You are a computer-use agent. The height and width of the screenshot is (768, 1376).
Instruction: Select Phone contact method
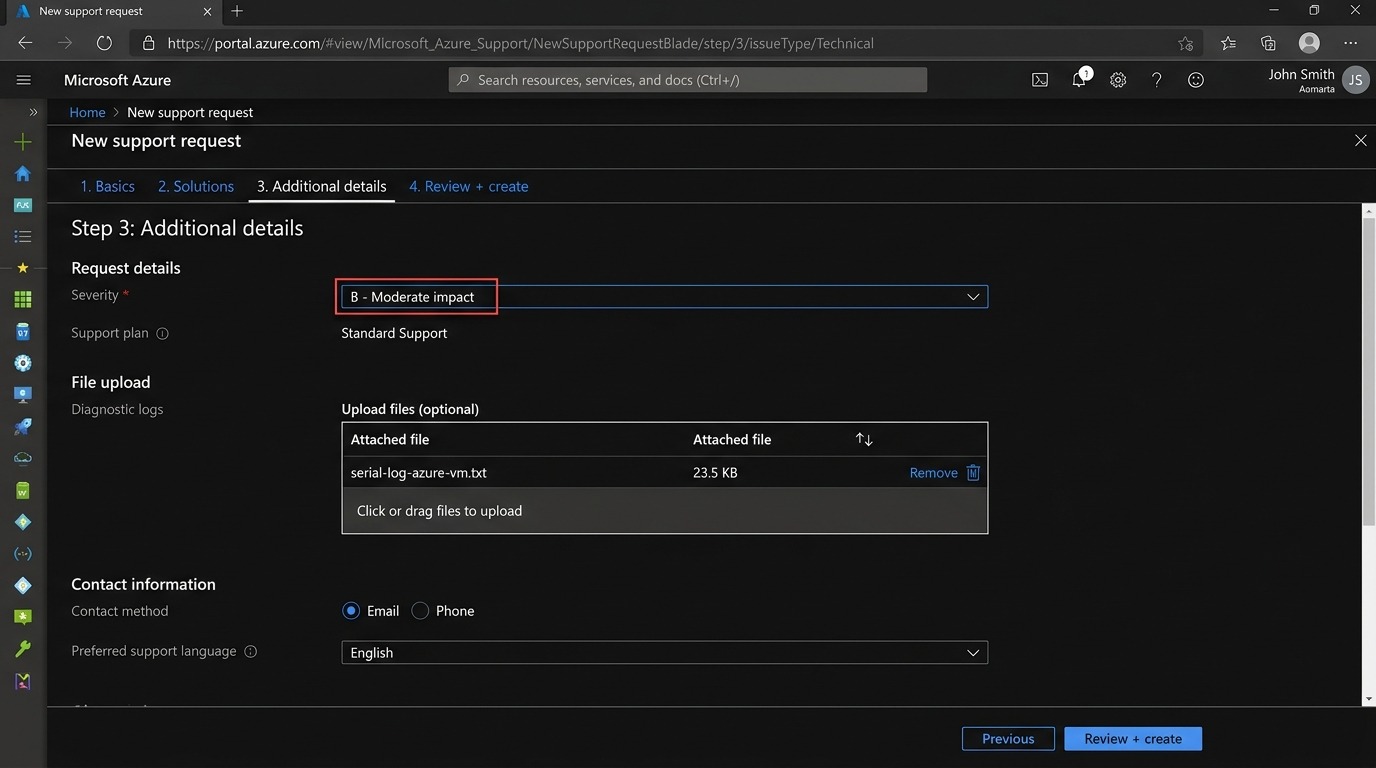420,610
